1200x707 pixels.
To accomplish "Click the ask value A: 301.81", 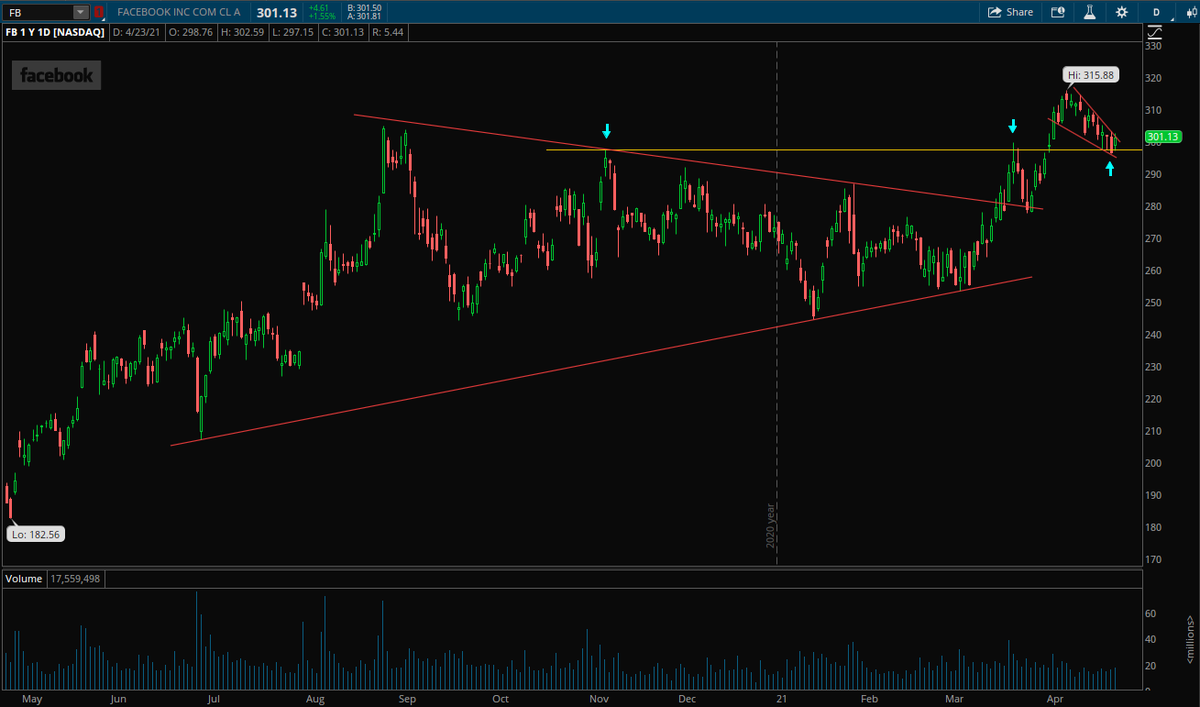I will pyautogui.click(x=364, y=17).
